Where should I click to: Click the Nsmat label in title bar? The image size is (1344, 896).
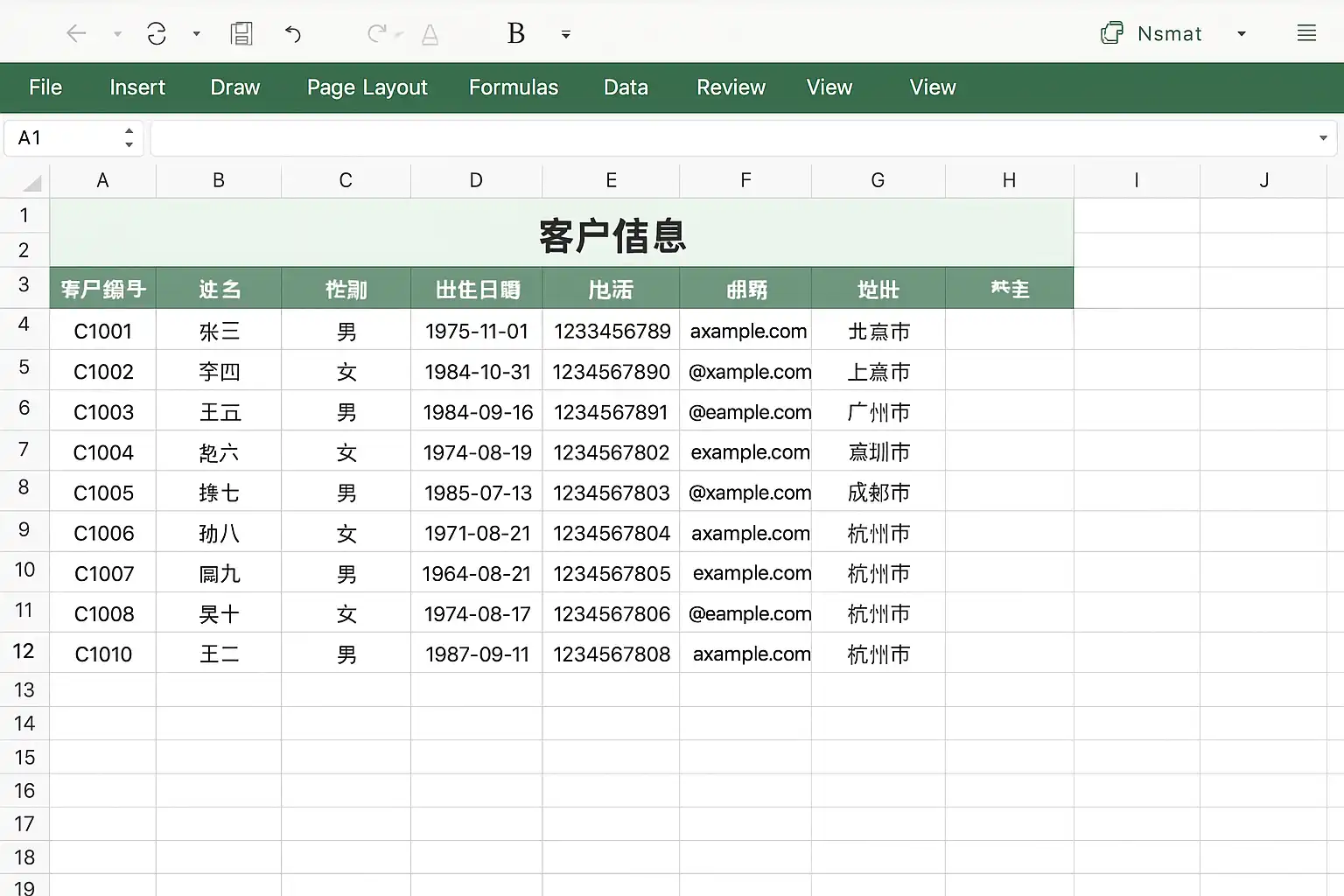[1169, 34]
